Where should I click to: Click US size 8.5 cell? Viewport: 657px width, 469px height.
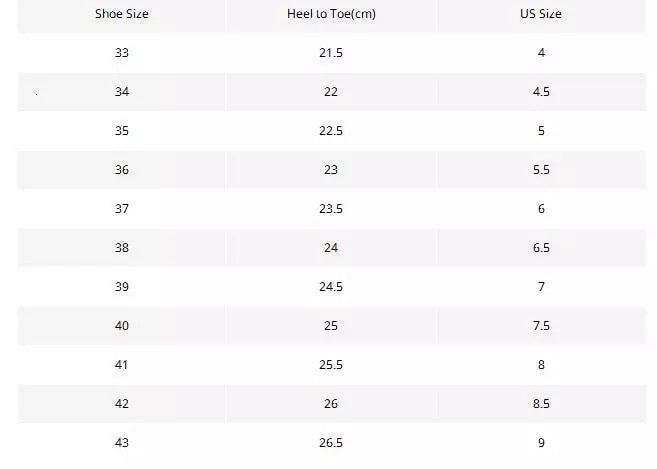(x=541, y=404)
